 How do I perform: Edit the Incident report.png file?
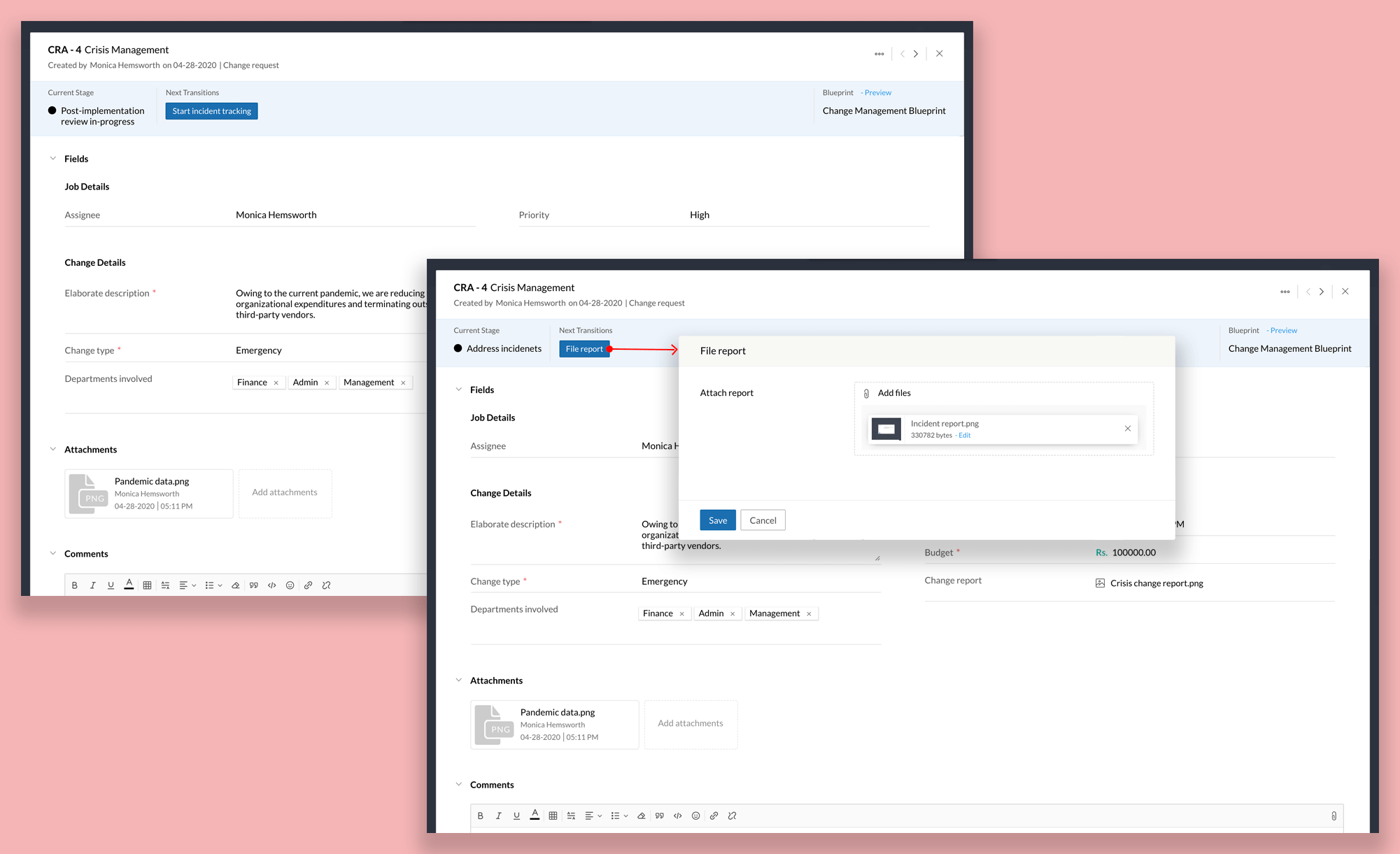tap(964, 435)
